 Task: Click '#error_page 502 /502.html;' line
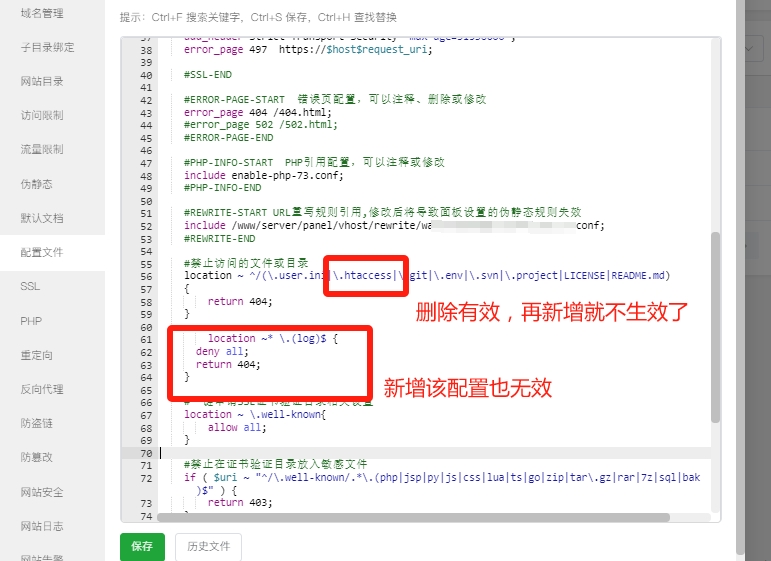click(261, 124)
